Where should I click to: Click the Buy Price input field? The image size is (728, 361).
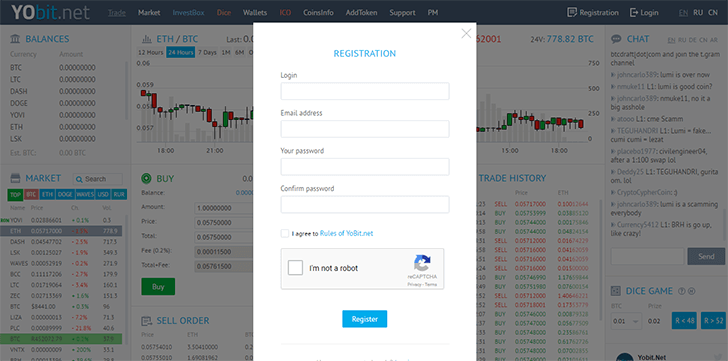[224, 223]
